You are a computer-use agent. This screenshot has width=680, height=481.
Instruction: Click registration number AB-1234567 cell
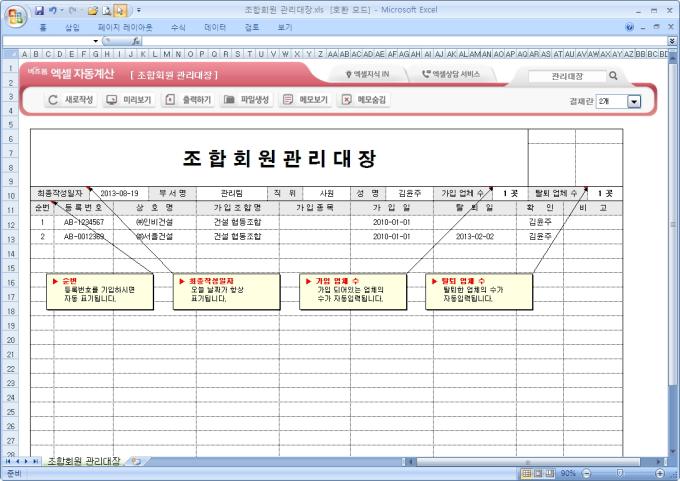(x=84, y=222)
